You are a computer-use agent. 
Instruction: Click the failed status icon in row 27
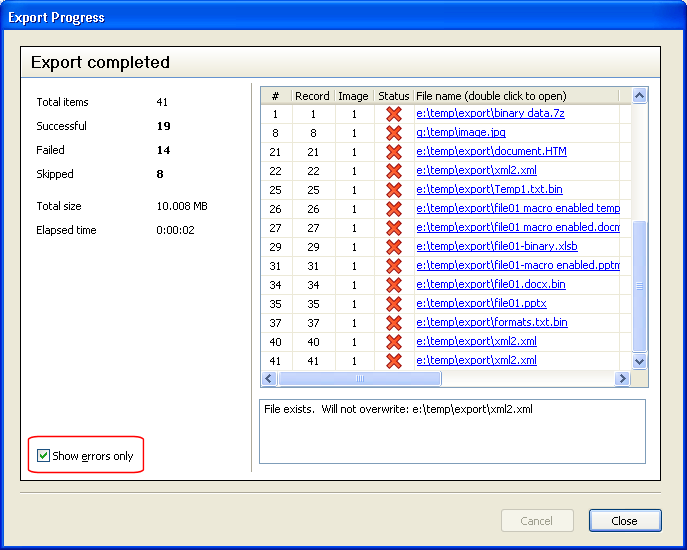point(394,228)
